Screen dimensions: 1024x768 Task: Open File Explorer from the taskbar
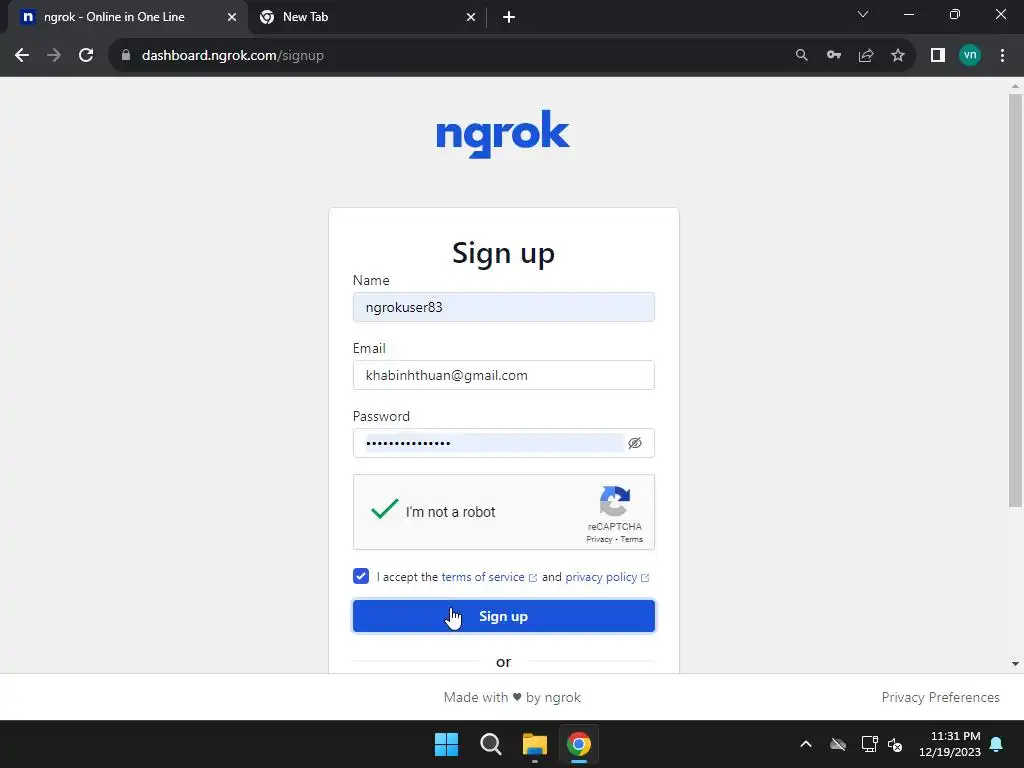[x=535, y=744]
